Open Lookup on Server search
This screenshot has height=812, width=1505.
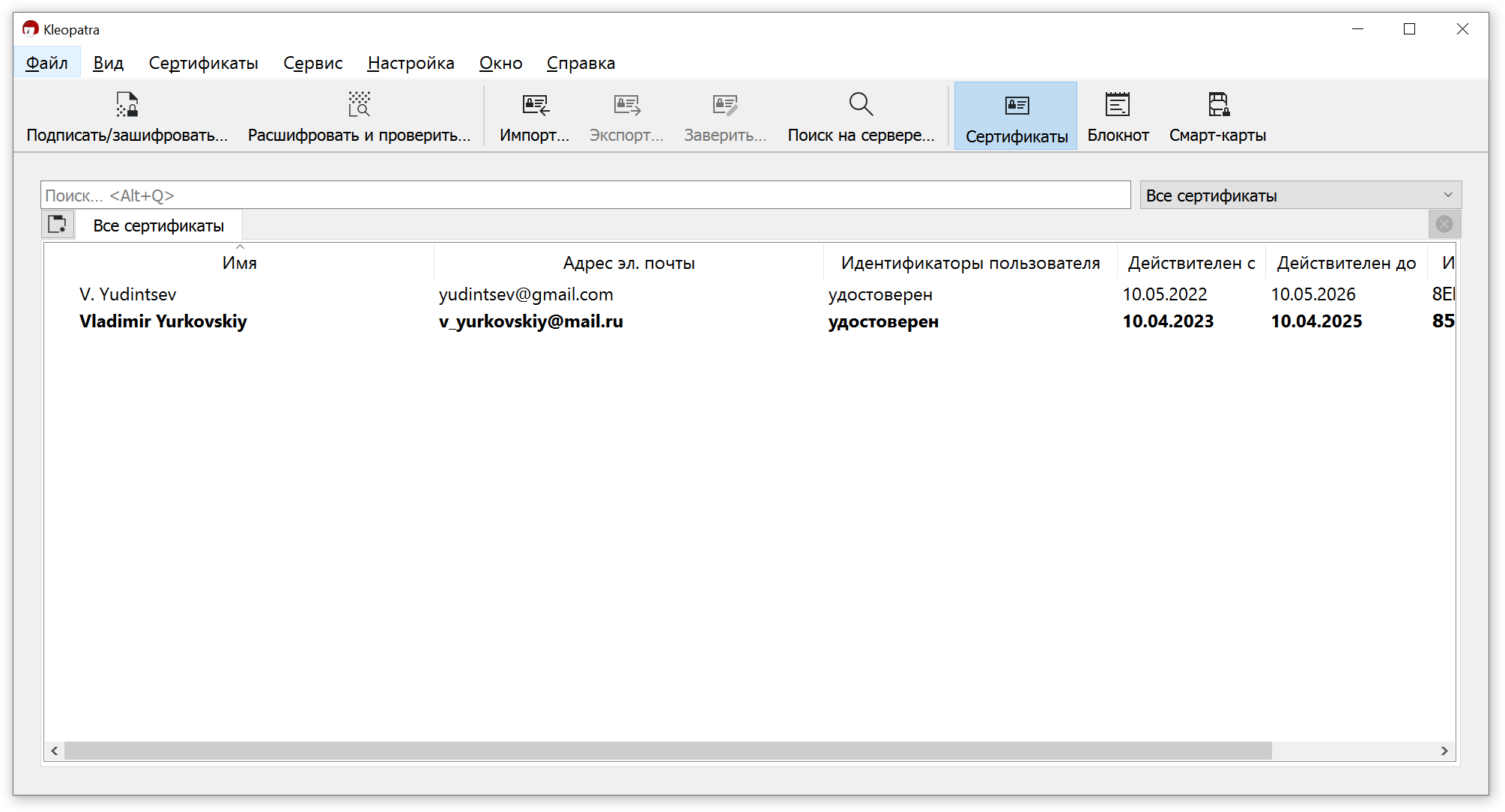(x=861, y=117)
